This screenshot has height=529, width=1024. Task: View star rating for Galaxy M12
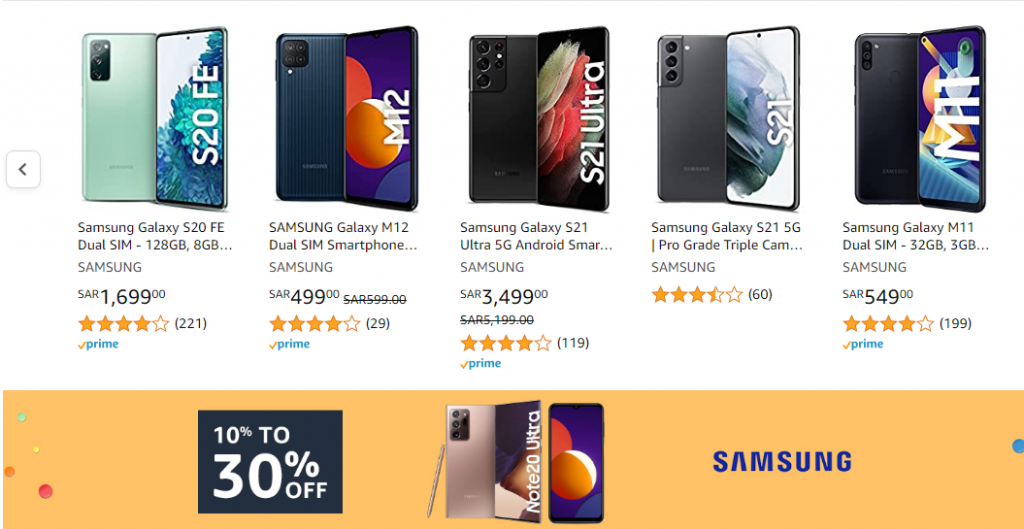point(315,323)
